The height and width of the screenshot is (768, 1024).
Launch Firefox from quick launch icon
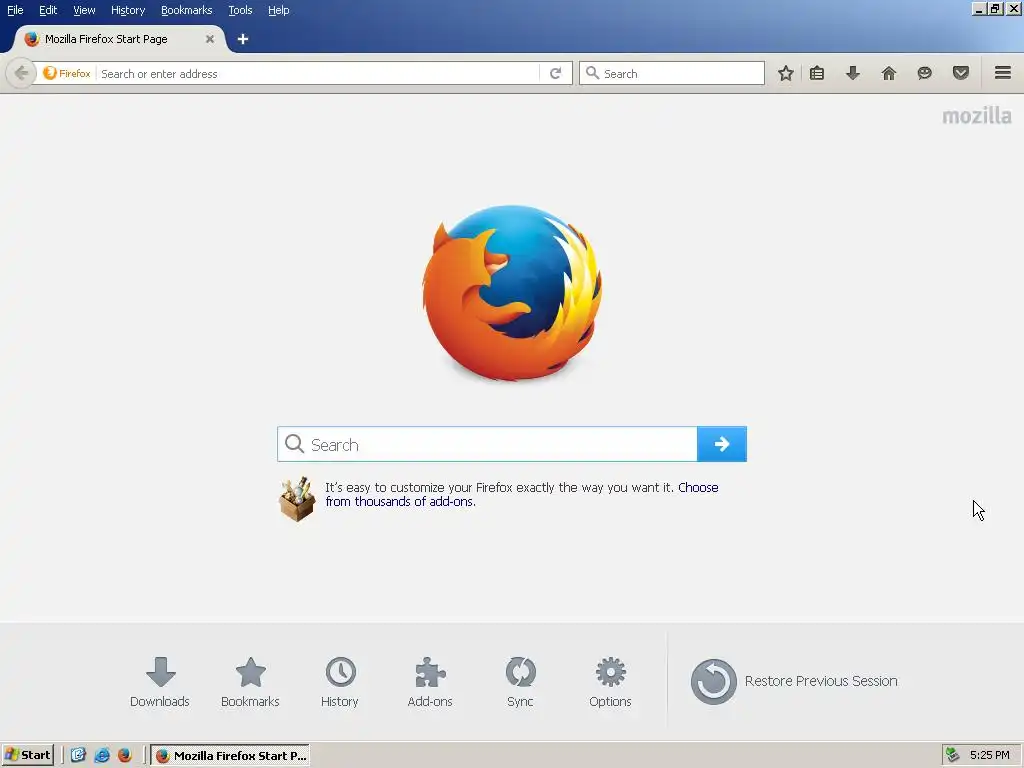point(125,755)
